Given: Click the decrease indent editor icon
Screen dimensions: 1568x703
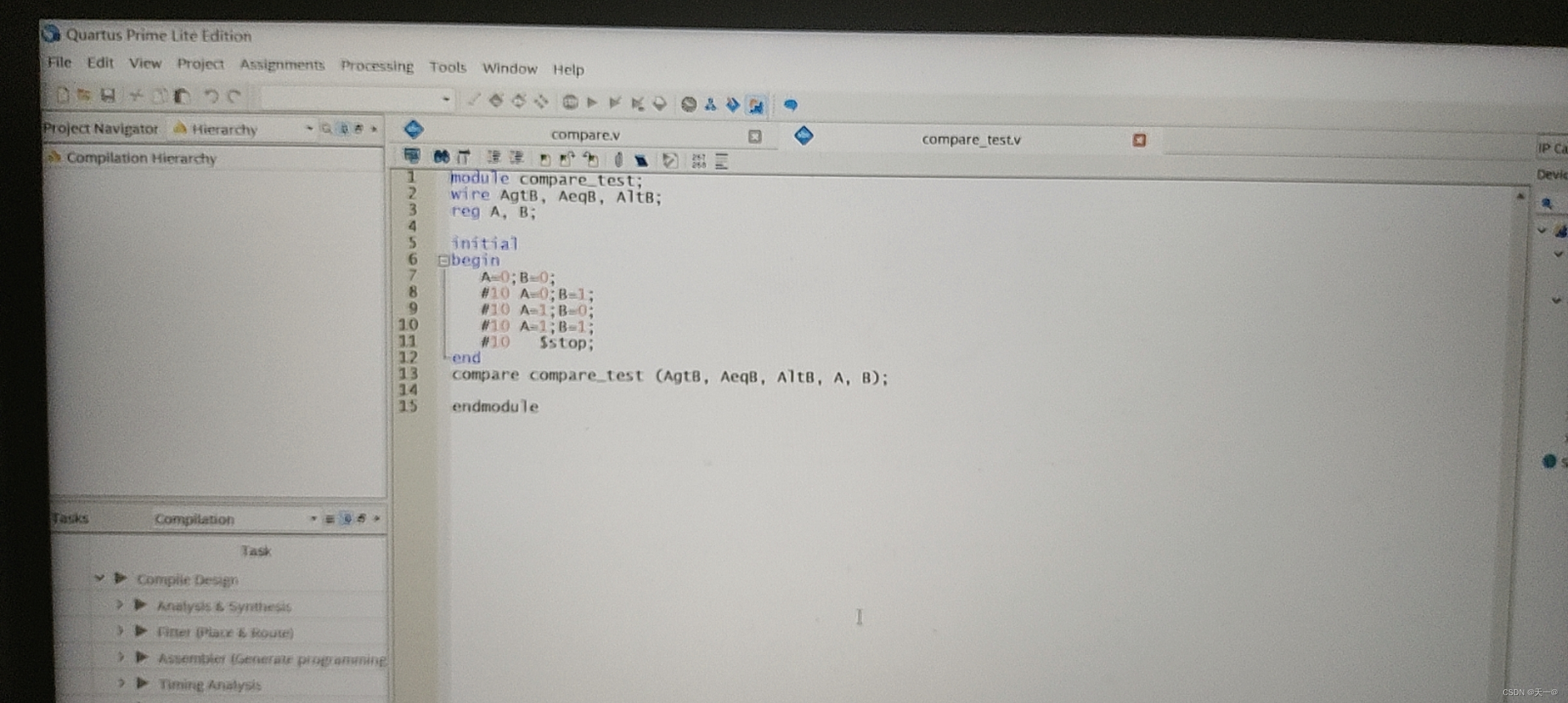Looking at the screenshot, I should pos(516,158).
